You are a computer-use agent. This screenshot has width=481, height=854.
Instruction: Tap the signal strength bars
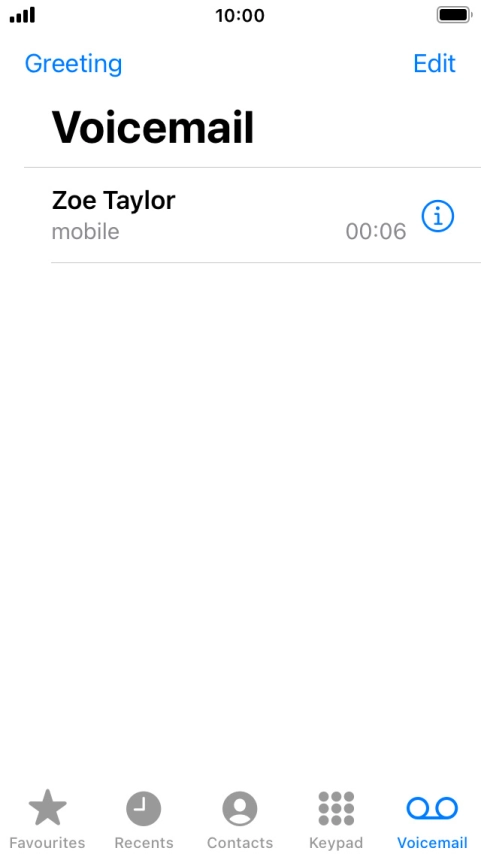pos(22,15)
